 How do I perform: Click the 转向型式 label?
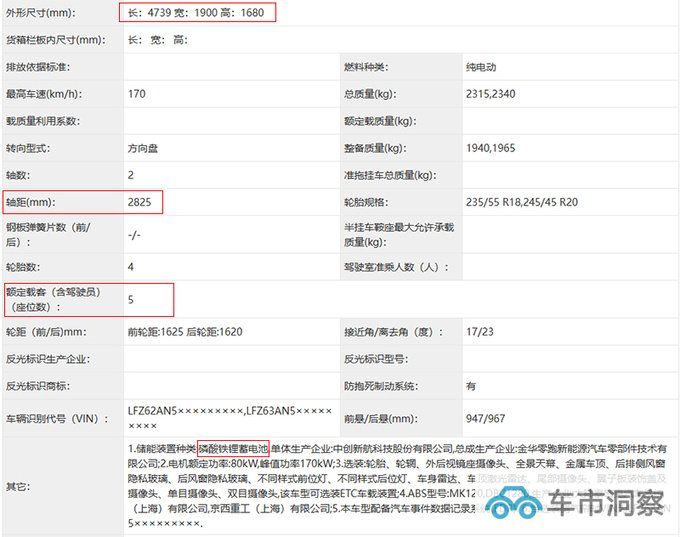(x=28, y=148)
